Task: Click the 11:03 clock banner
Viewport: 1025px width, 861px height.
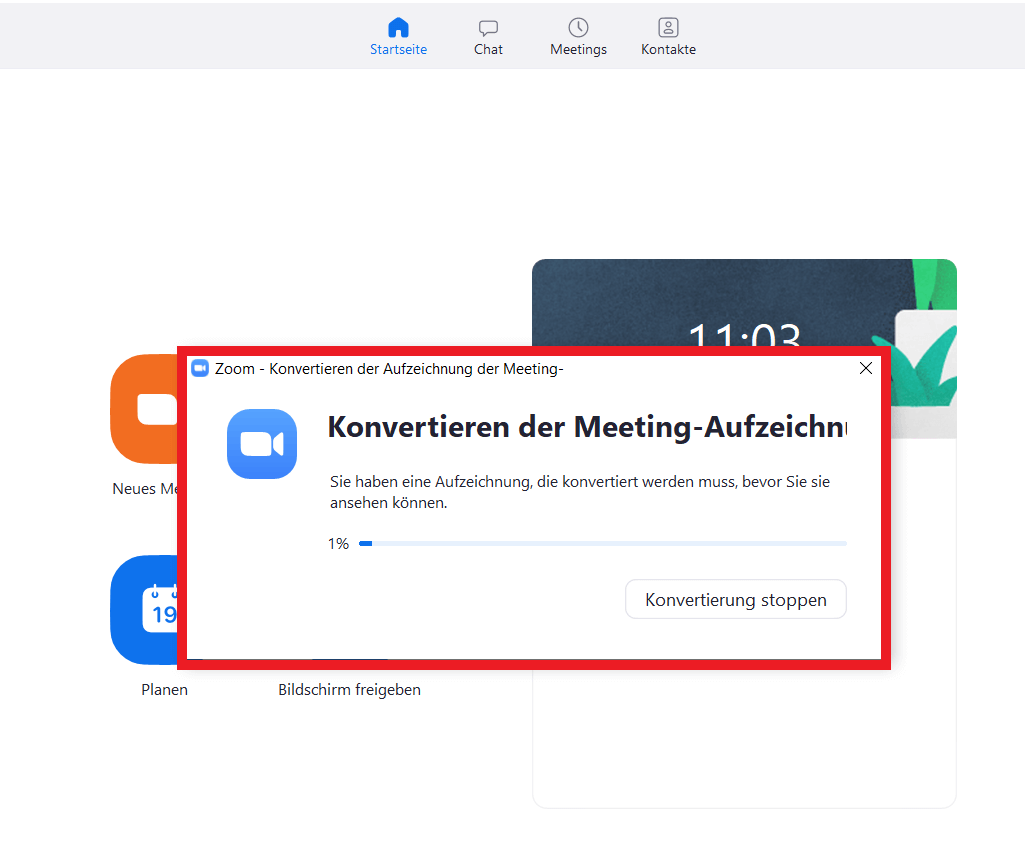Action: coord(745,303)
